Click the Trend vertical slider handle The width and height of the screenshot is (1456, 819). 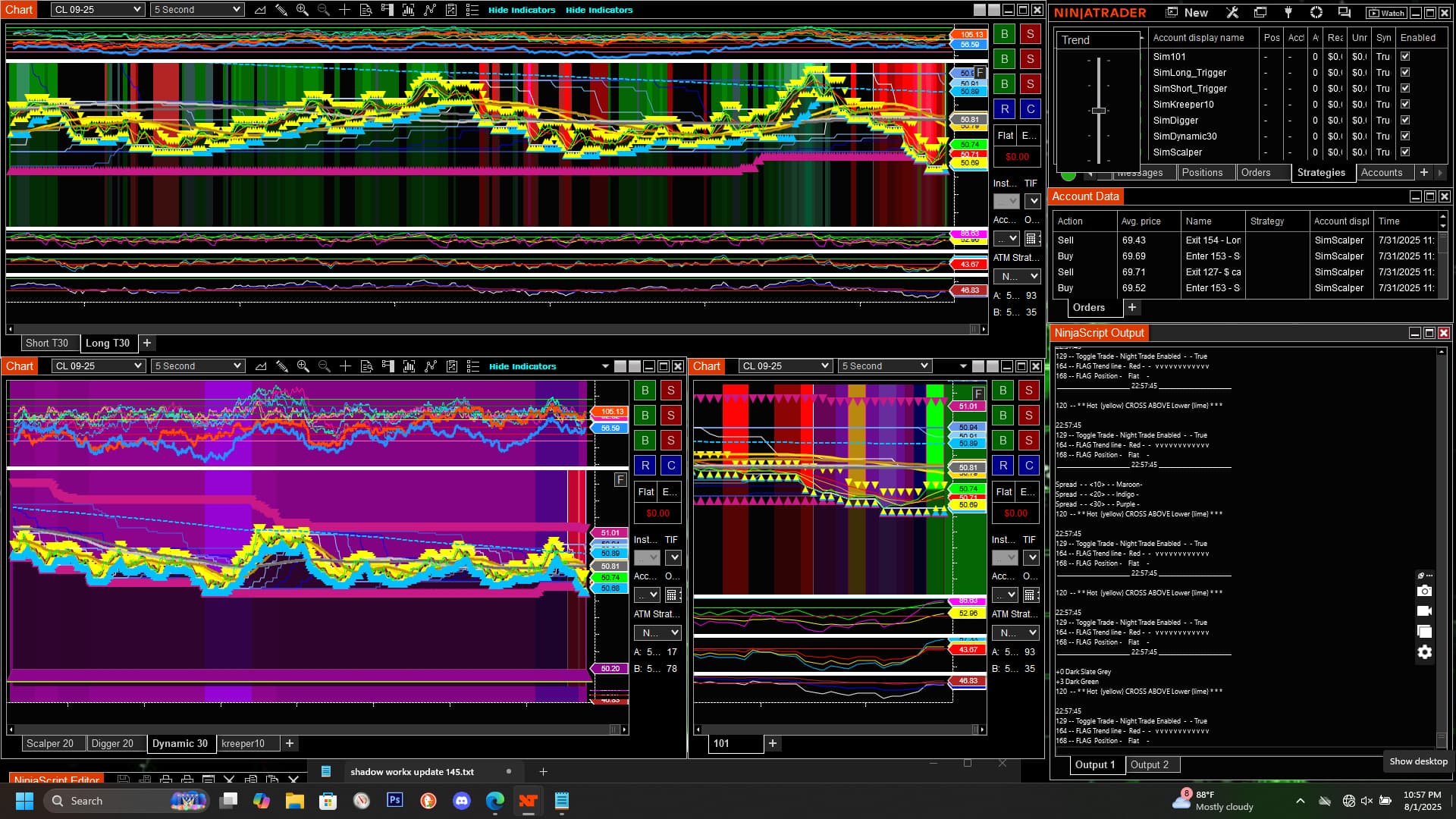pyautogui.click(x=1098, y=111)
